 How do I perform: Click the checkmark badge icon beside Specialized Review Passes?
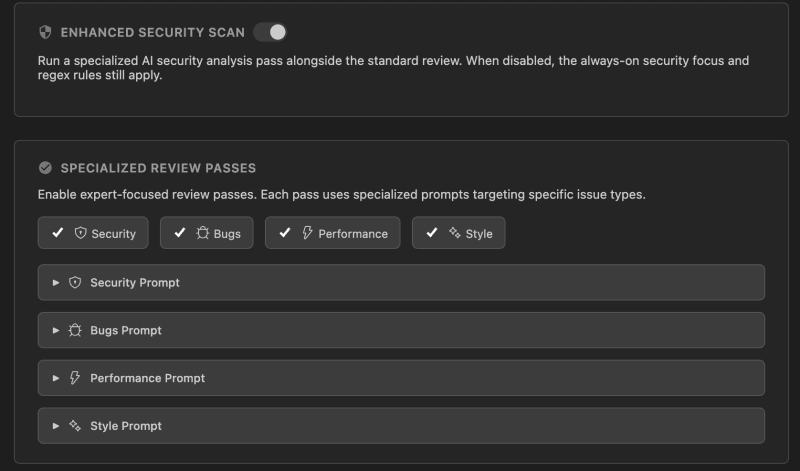[45, 168]
